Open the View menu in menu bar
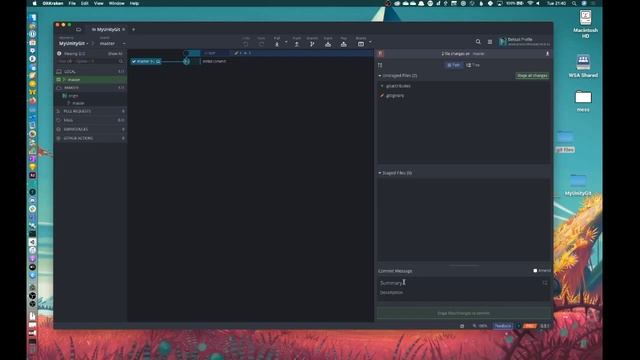 pyautogui.click(x=98, y=3)
